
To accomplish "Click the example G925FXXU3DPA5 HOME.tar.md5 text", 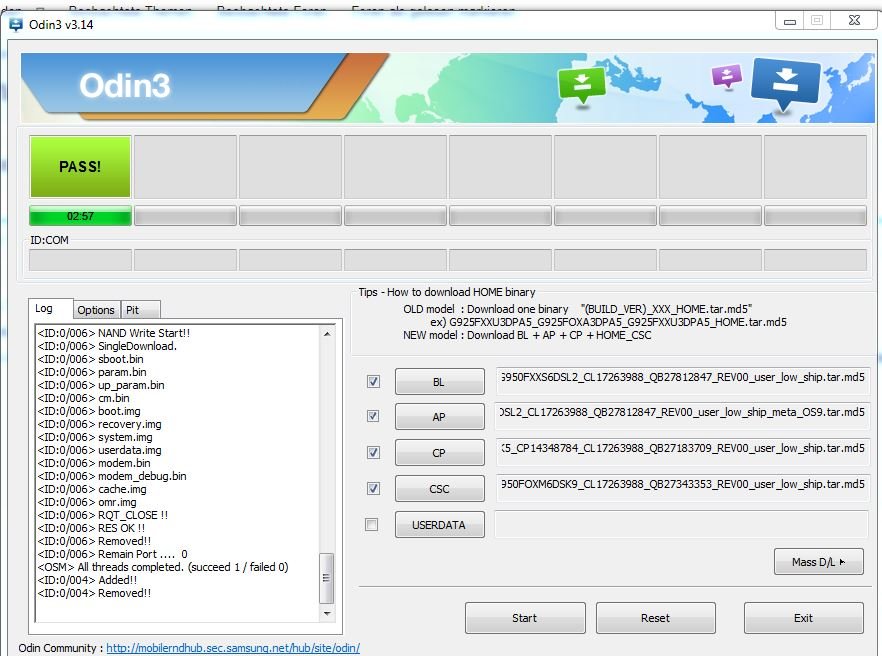I will click(609, 322).
